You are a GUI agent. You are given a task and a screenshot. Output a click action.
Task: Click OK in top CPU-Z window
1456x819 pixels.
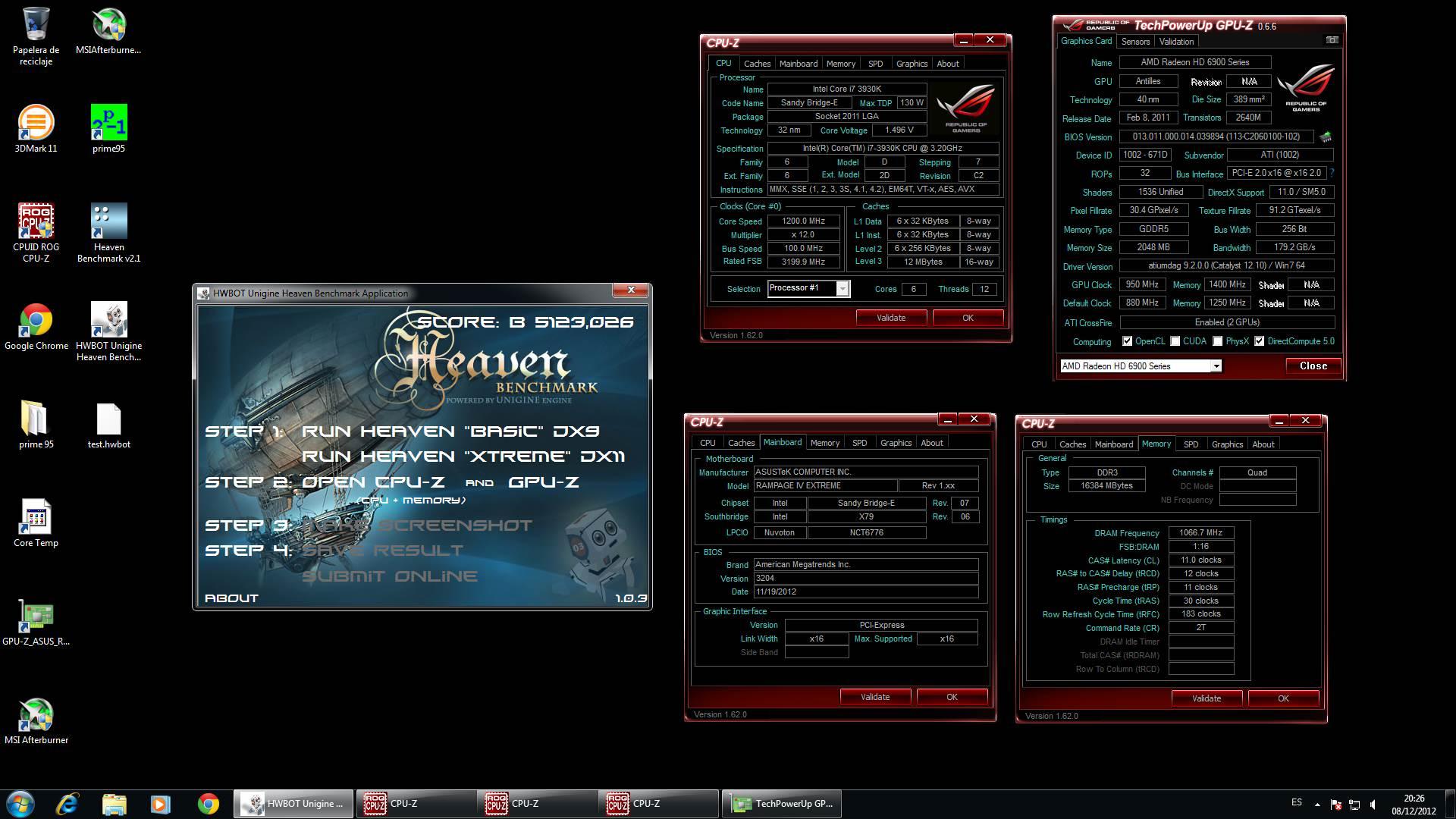(968, 318)
